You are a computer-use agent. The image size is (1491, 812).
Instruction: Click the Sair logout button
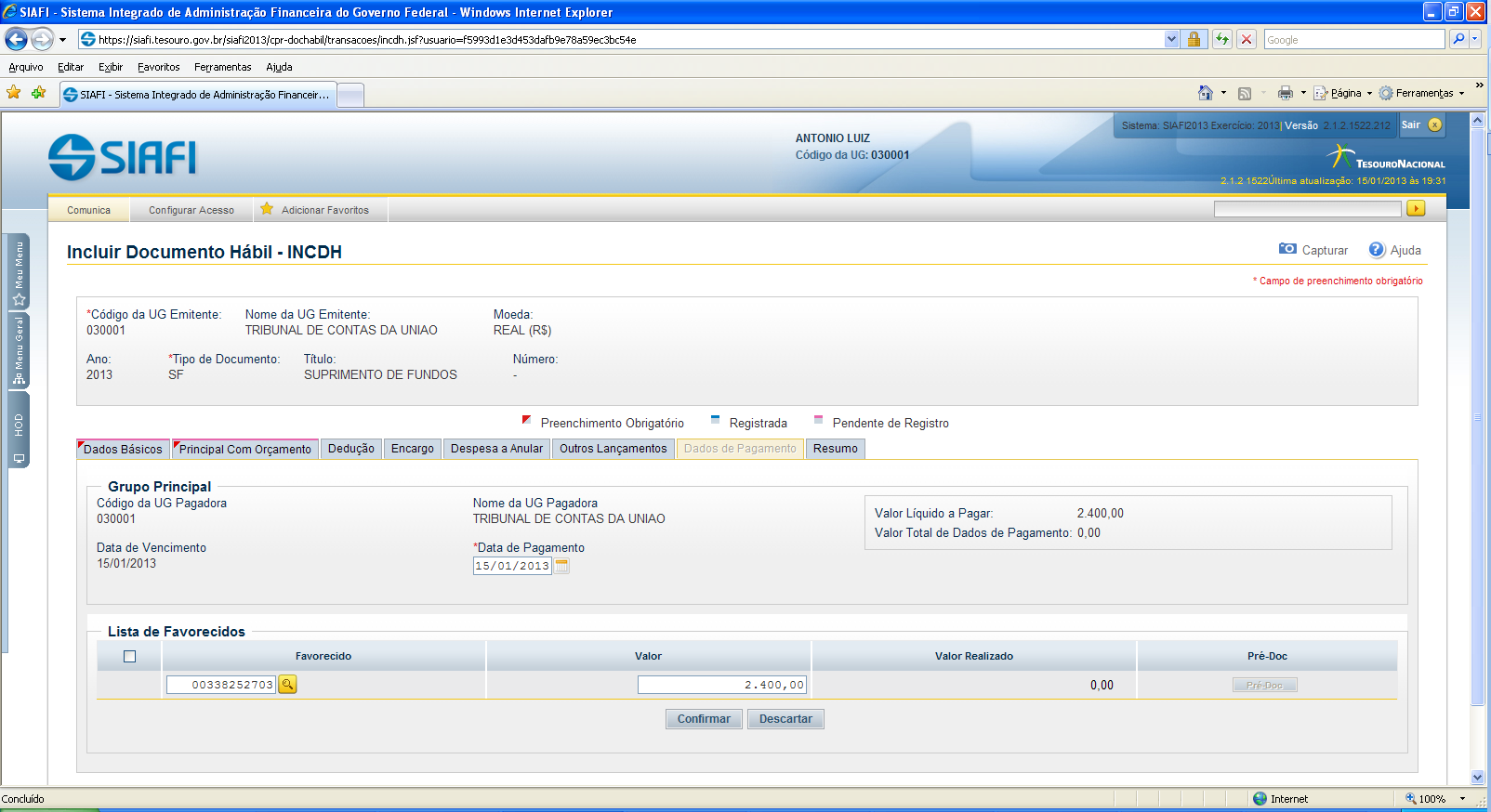[1421, 124]
